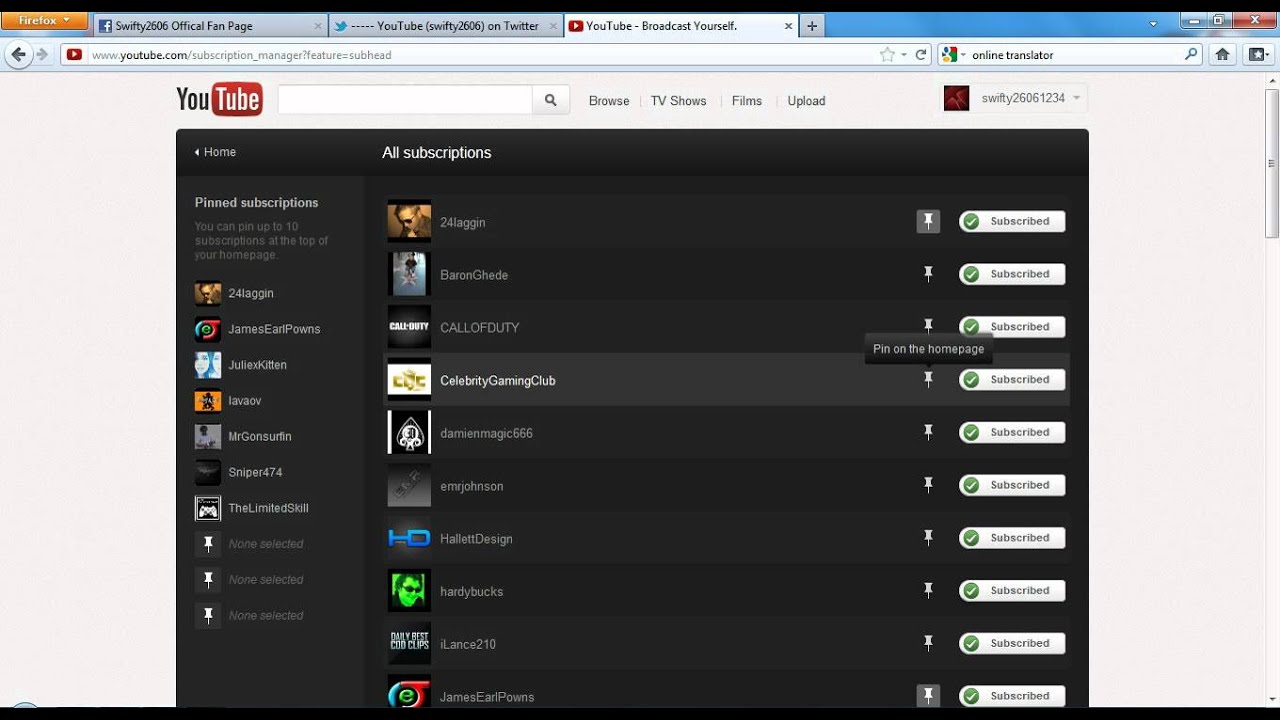Viewport: 1280px width, 720px height.
Task: Click browser Home icon
Action: [1222, 55]
